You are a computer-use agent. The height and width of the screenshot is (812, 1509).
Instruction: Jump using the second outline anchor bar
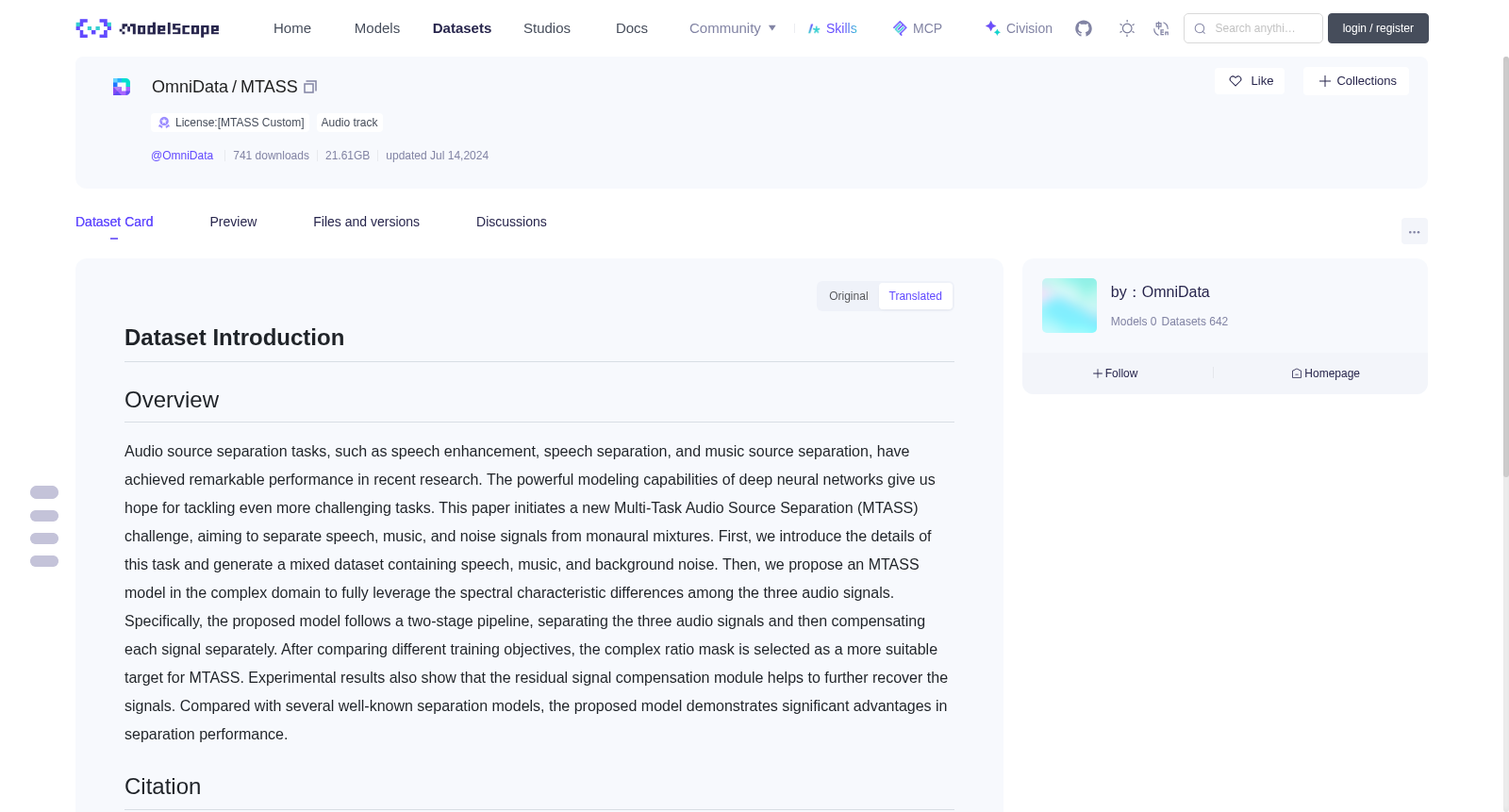click(x=44, y=516)
